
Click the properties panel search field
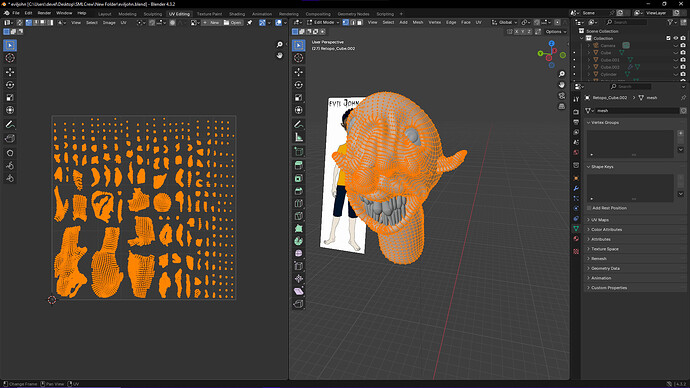[x=630, y=87]
